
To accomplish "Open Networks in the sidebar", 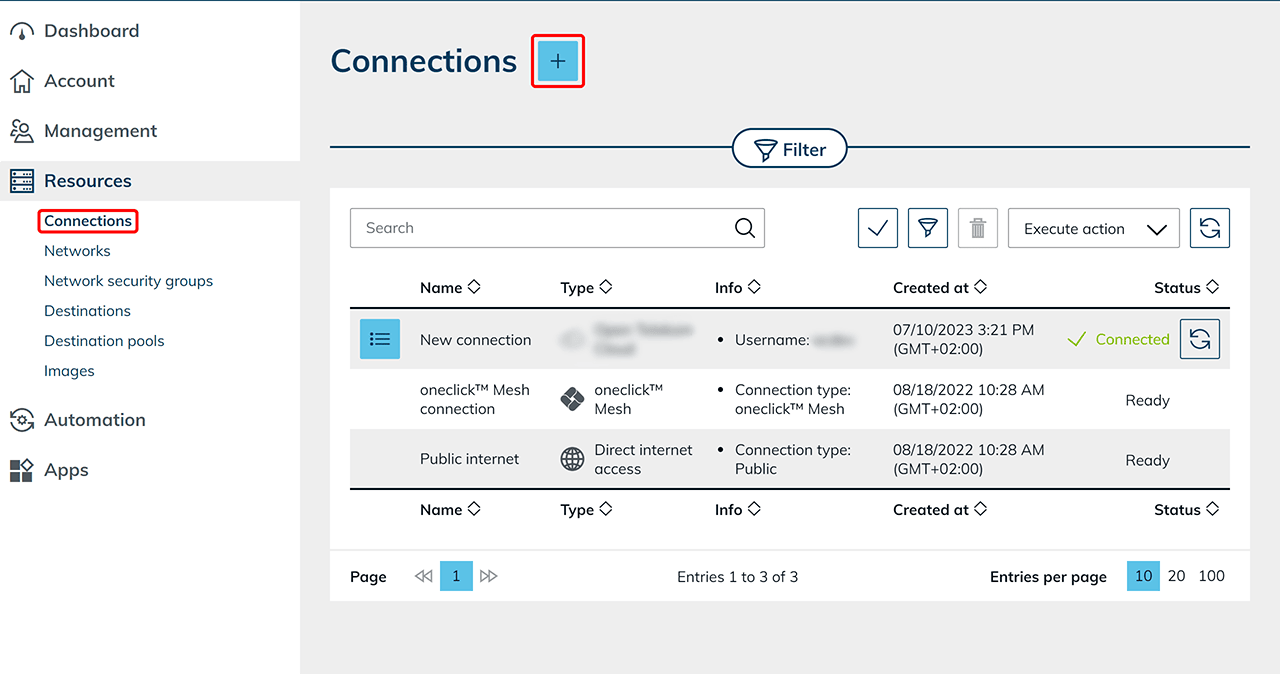I will (77, 251).
